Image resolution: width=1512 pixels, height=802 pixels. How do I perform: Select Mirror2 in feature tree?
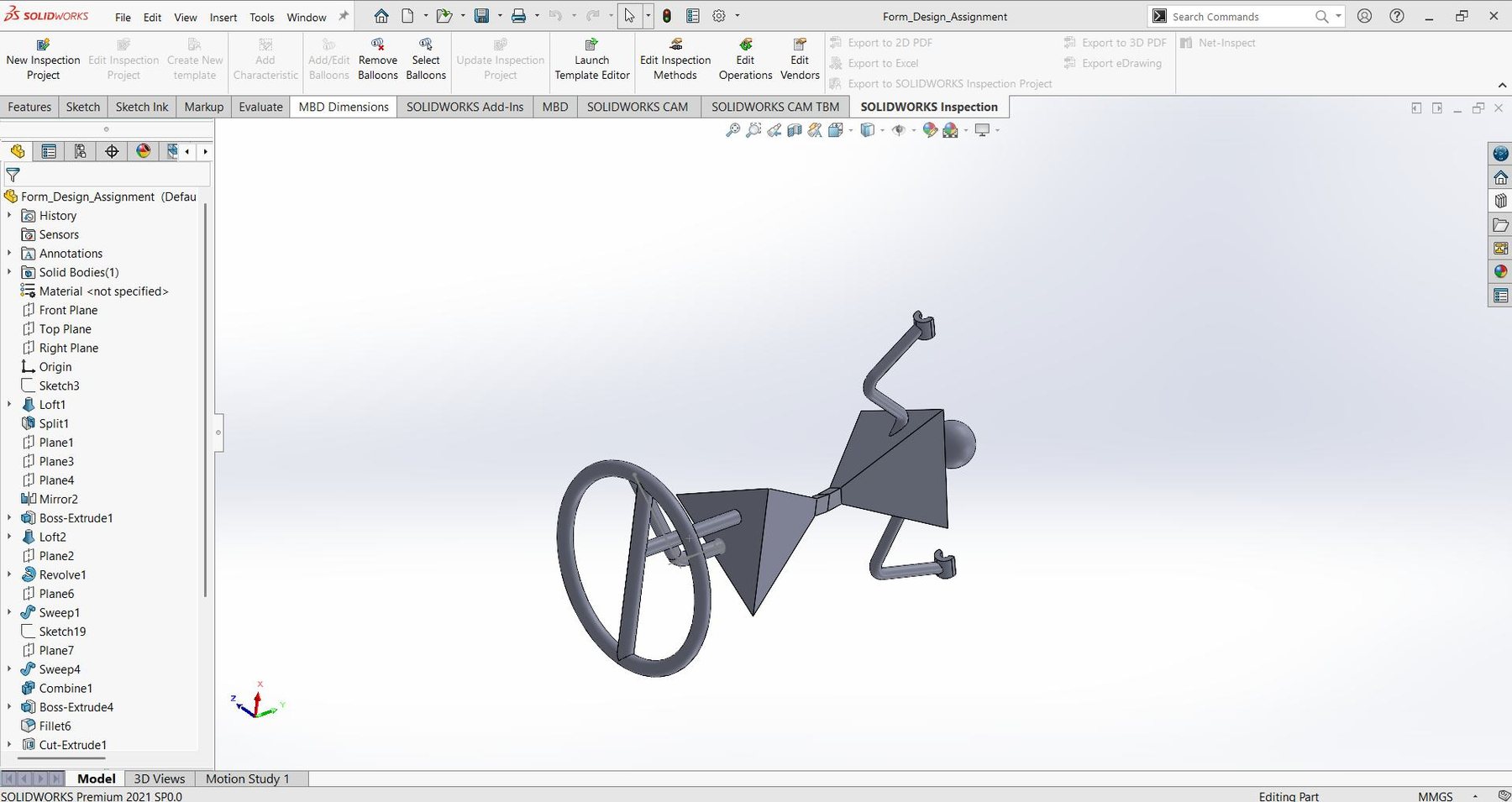pos(58,499)
